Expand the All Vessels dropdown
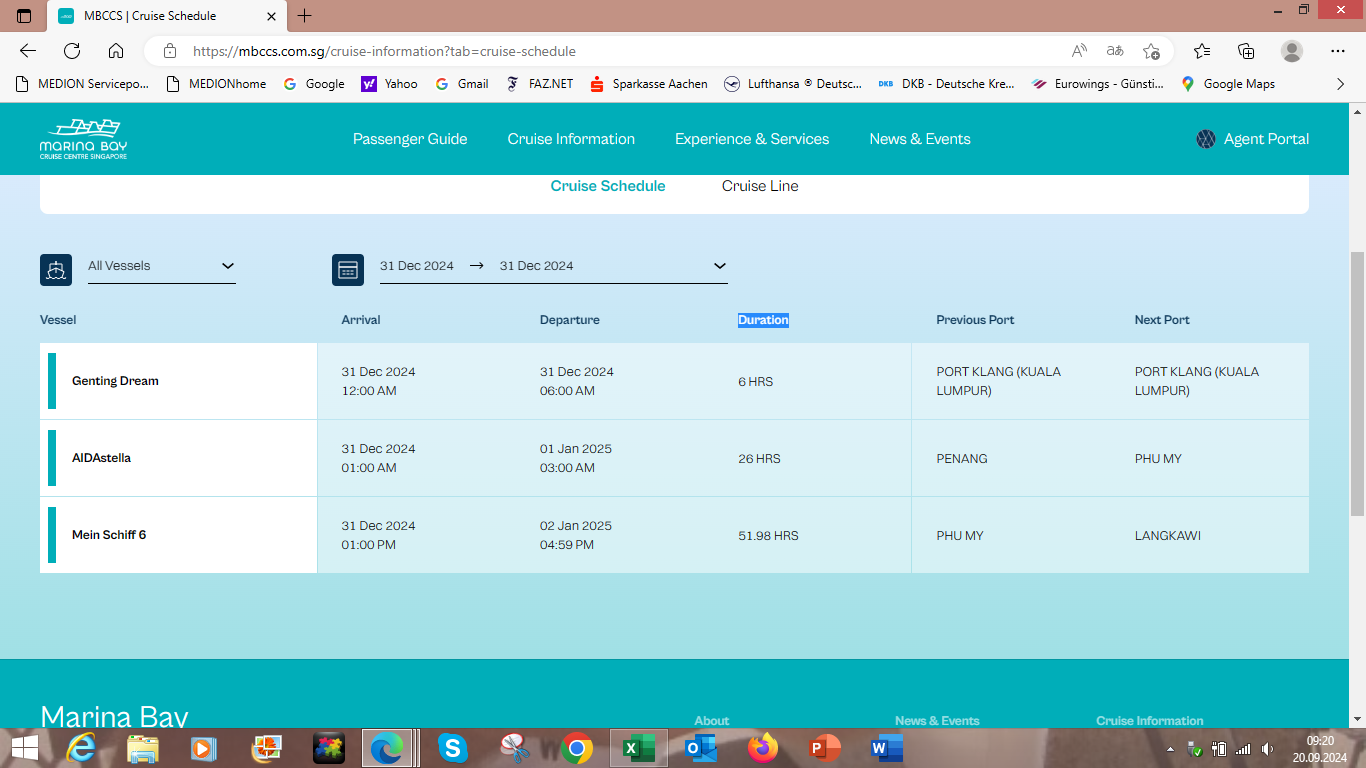 click(x=227, y=266)
